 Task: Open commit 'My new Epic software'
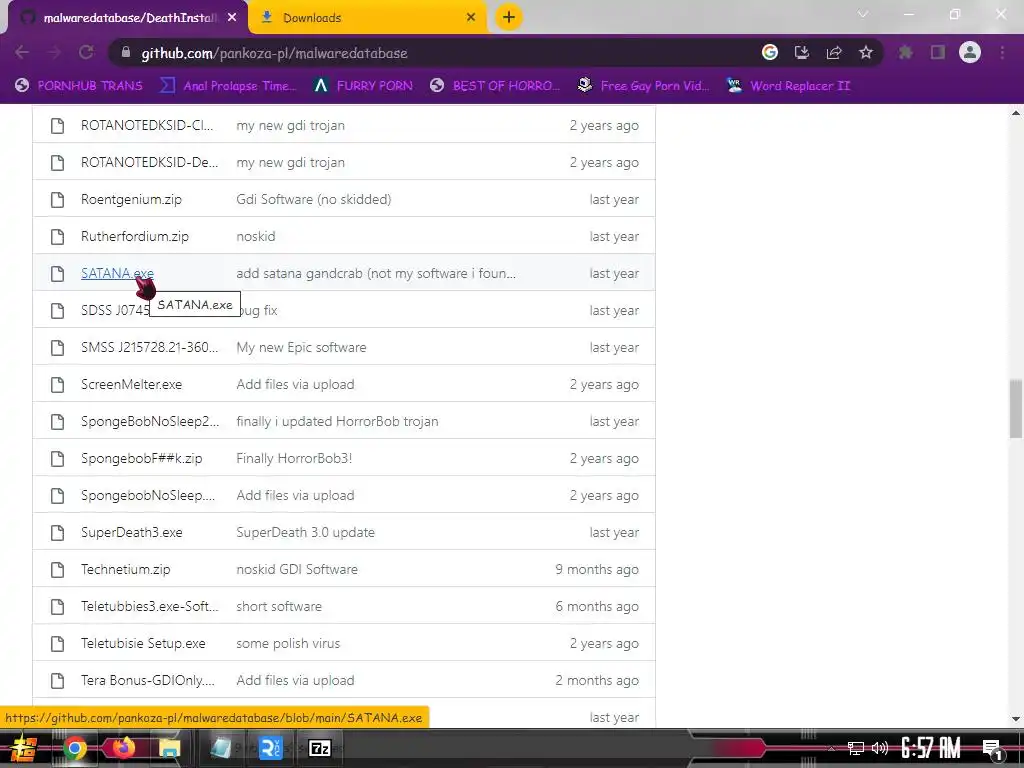tap(301, 347)
